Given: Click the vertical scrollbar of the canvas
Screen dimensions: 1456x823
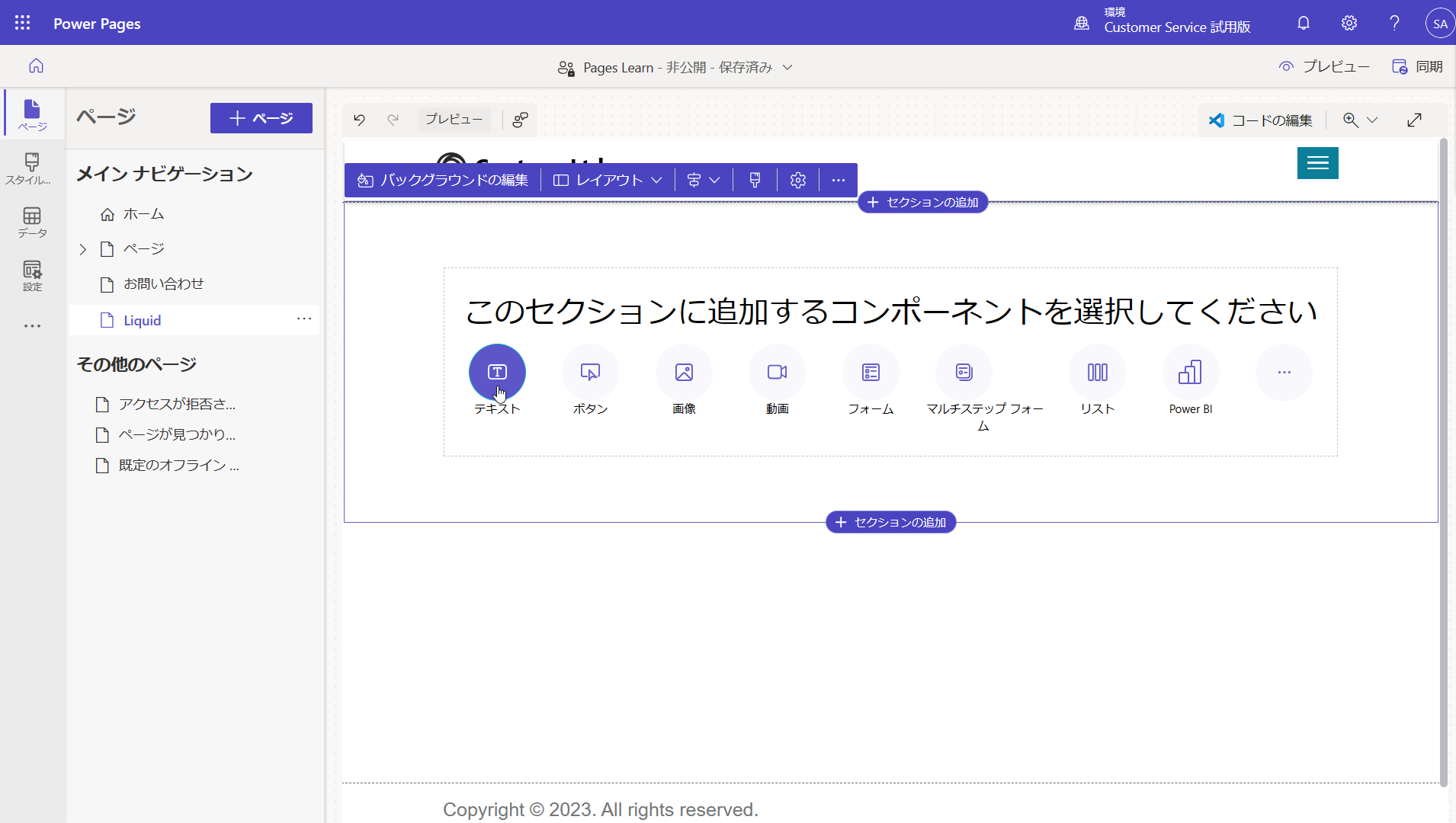Looking at the screenshot, I should [1443, 461].
